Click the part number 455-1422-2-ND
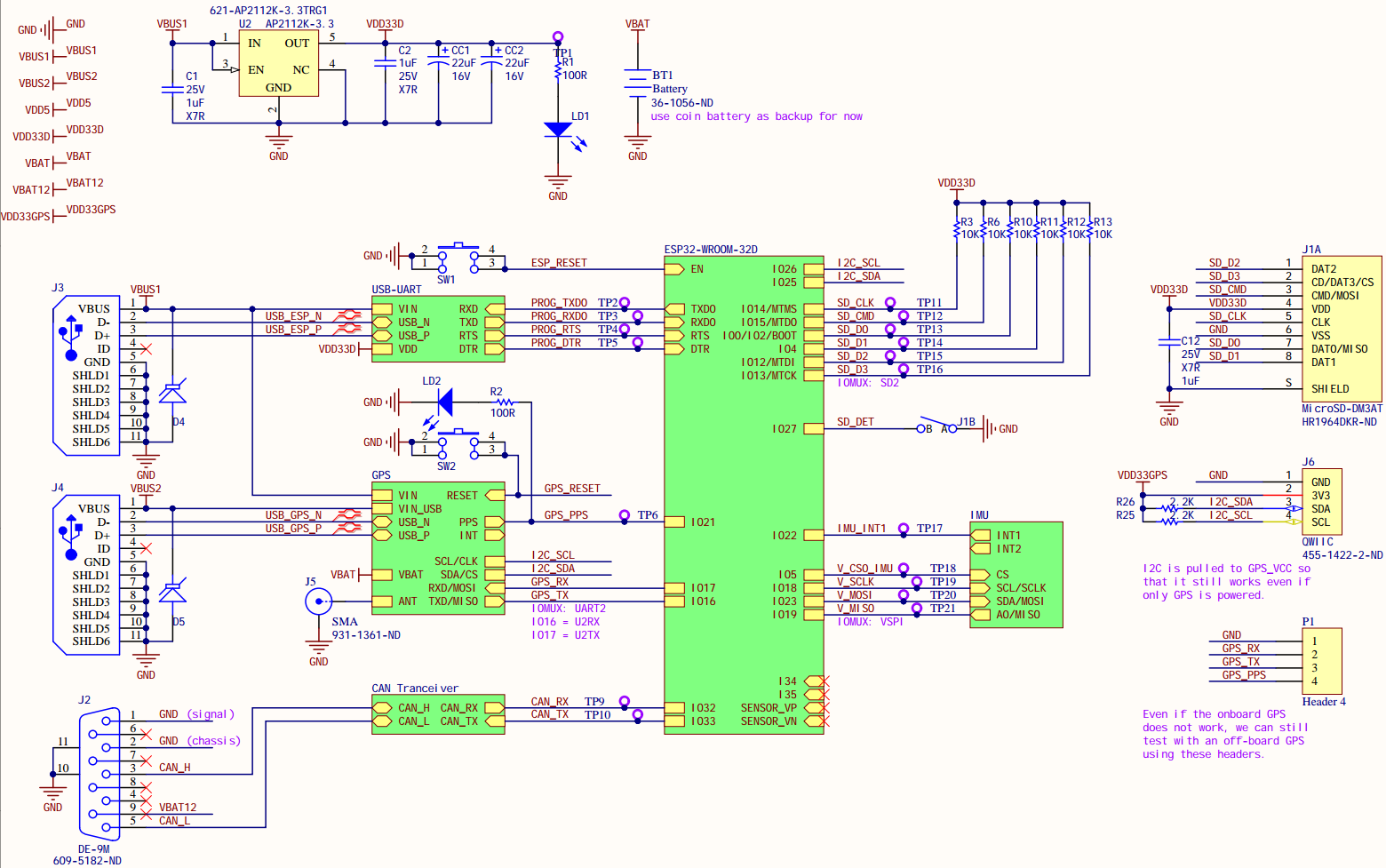Screen dimensions: 1386x868 (x=1342, y=555)
